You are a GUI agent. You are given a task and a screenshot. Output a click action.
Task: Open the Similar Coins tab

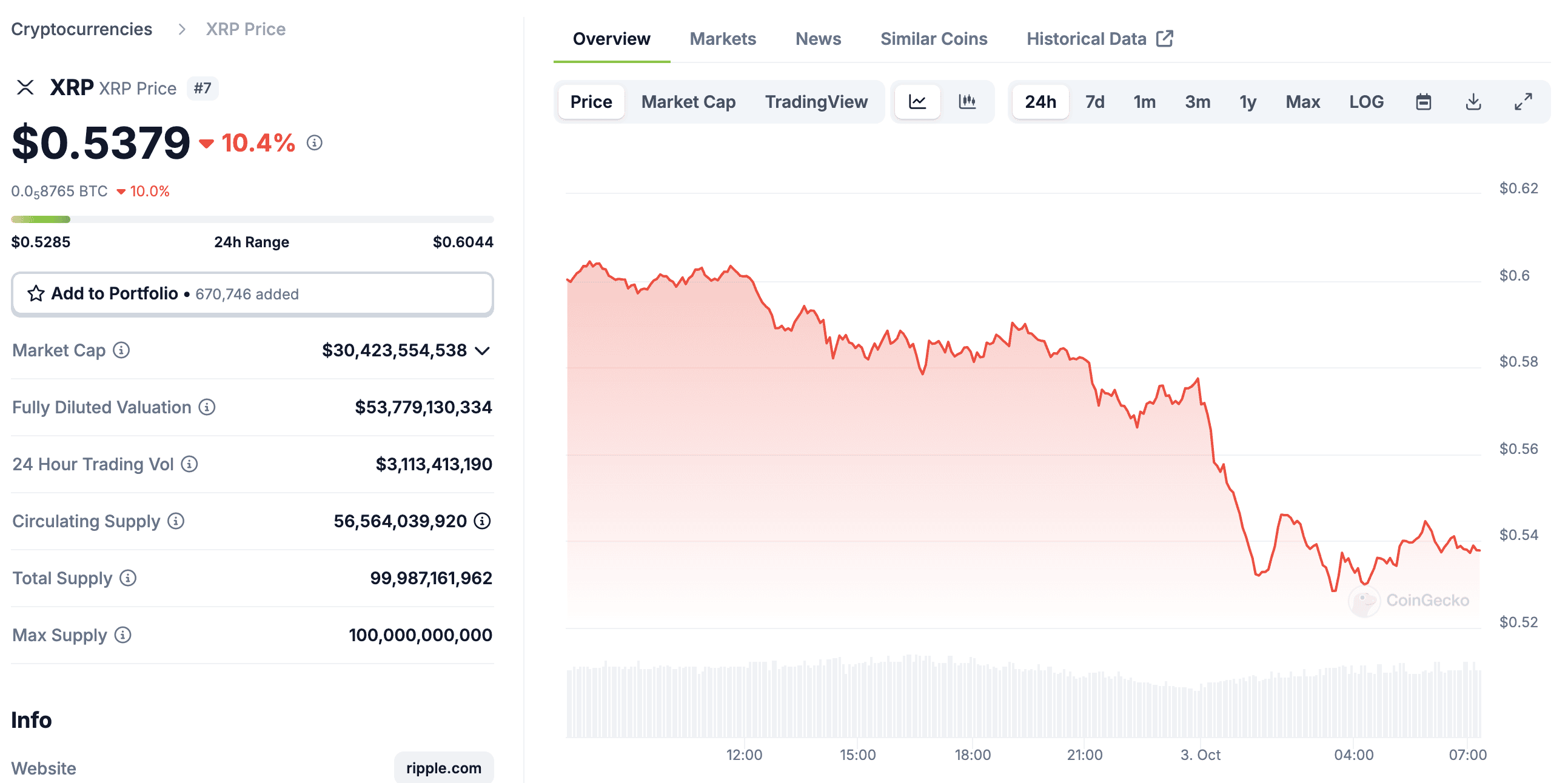pyautogui.click(x=933, y=39)
